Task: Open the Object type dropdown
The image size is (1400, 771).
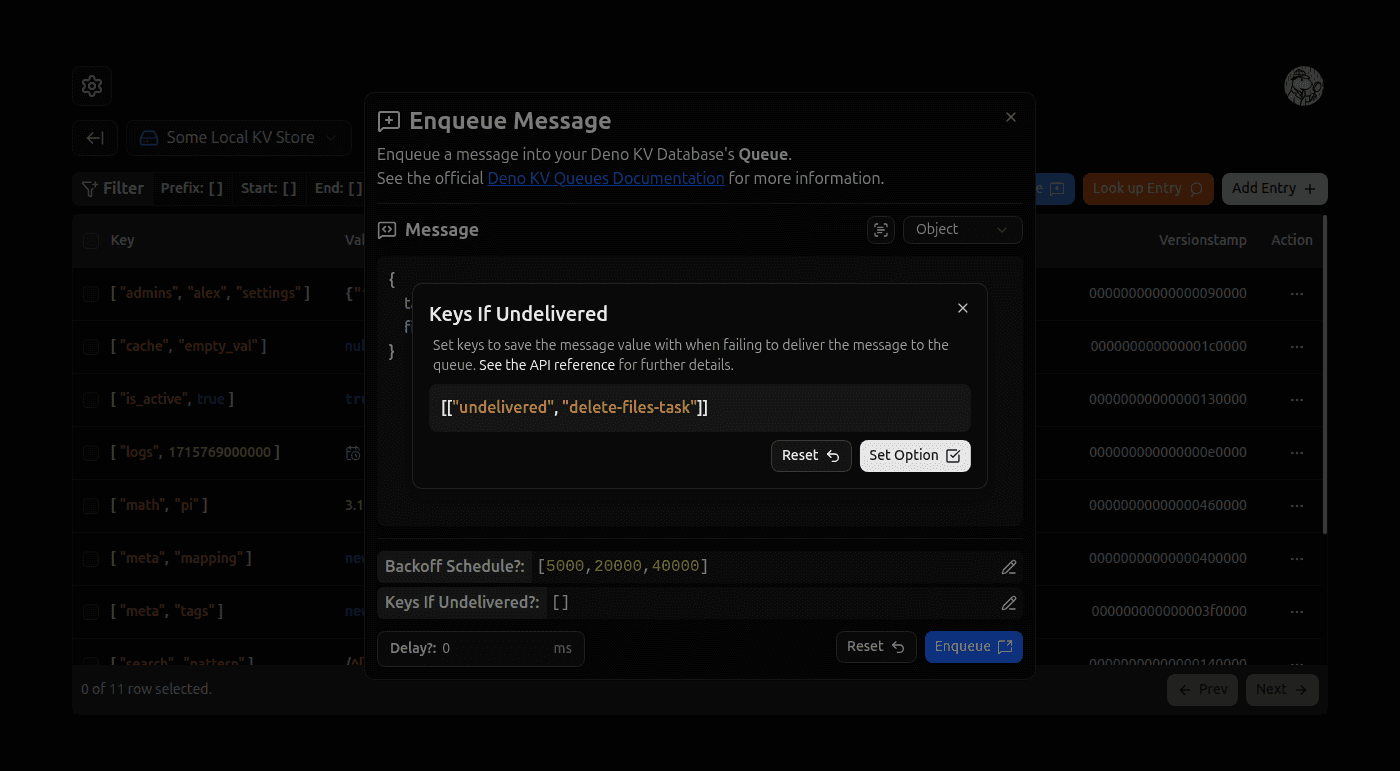Action: point(962,230)
